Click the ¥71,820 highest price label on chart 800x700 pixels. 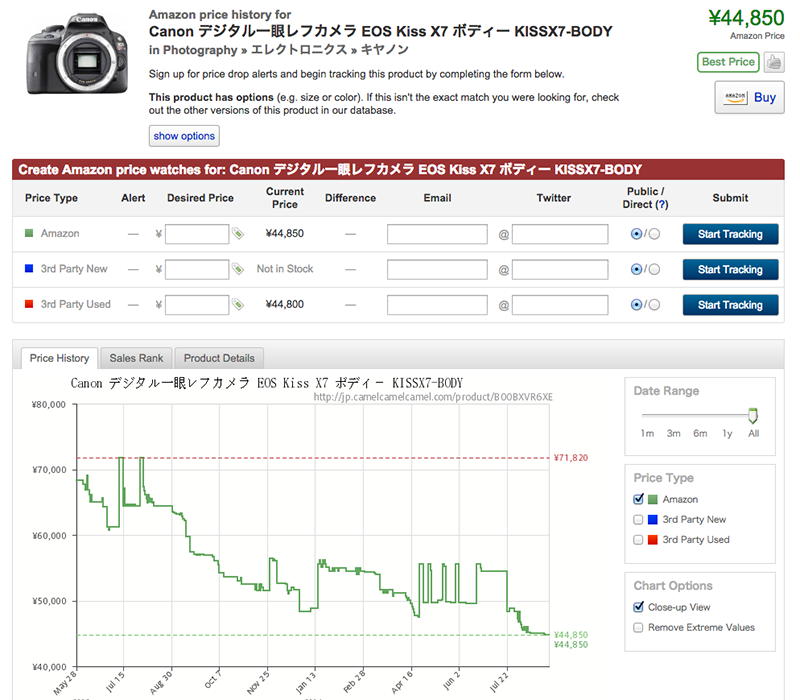tap(571, 458)
